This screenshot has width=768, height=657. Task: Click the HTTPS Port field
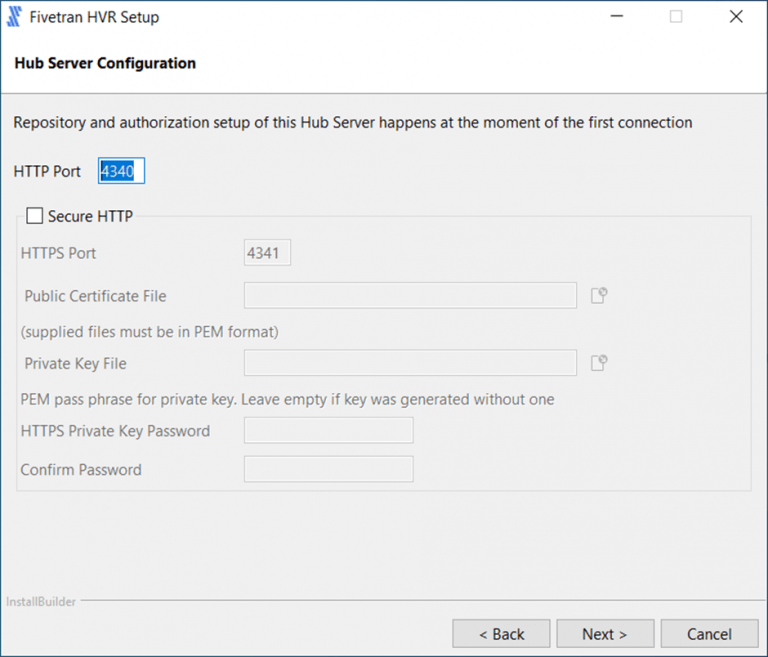click(267, 253)
